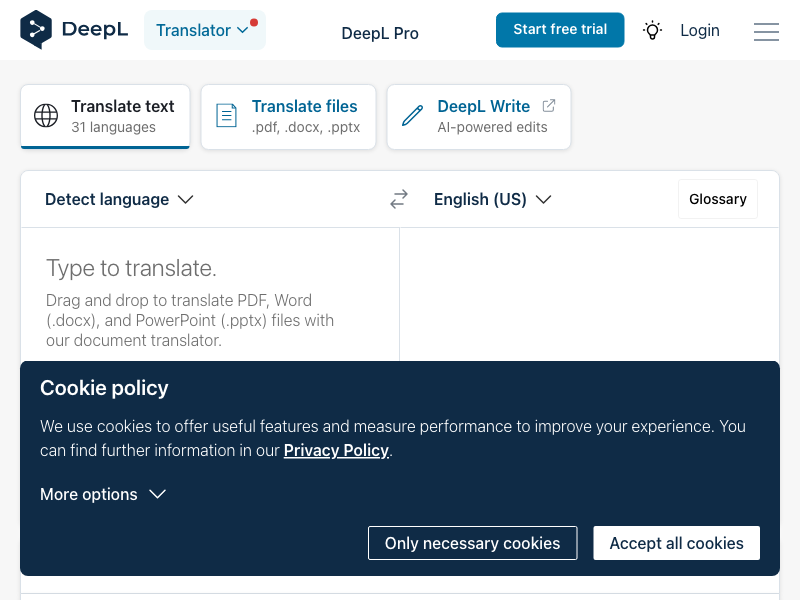The height and width of the screenshot is (600, 800).
Task: Expand the Detect language selector
Action: pyautogui.click(x=119, y=200)
